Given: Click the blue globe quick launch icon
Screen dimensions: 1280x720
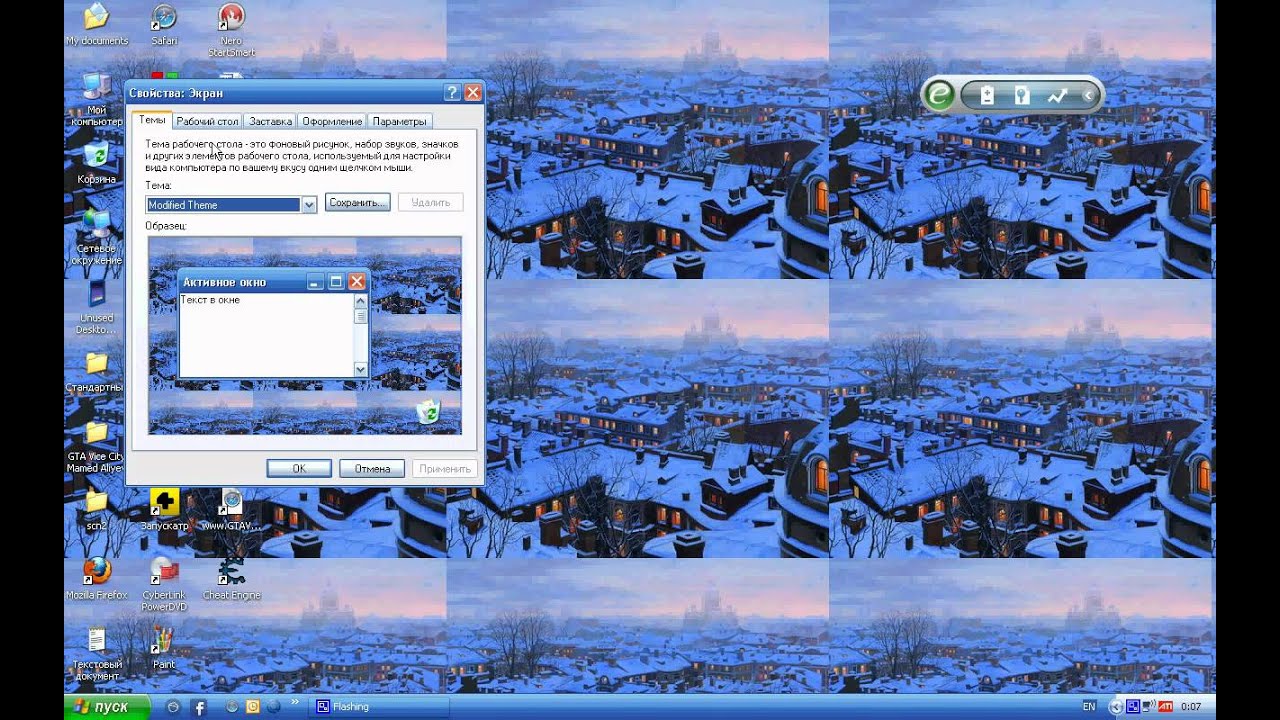Looking at the screenshot, I should (x=273, y=707).
